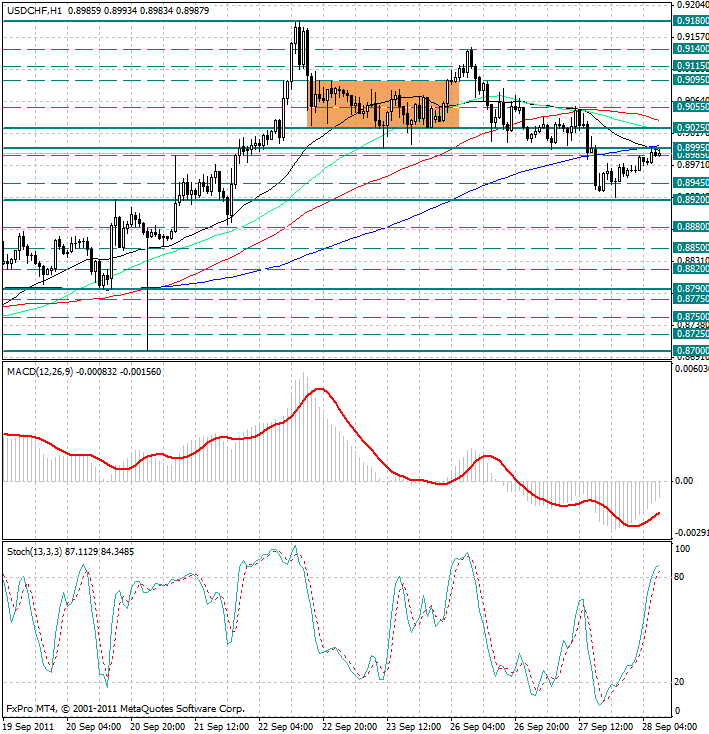Viewport: 709px width, 734px height.
Task: Click the MACD 0.00 axis label
Action: (x=684, y=481)
